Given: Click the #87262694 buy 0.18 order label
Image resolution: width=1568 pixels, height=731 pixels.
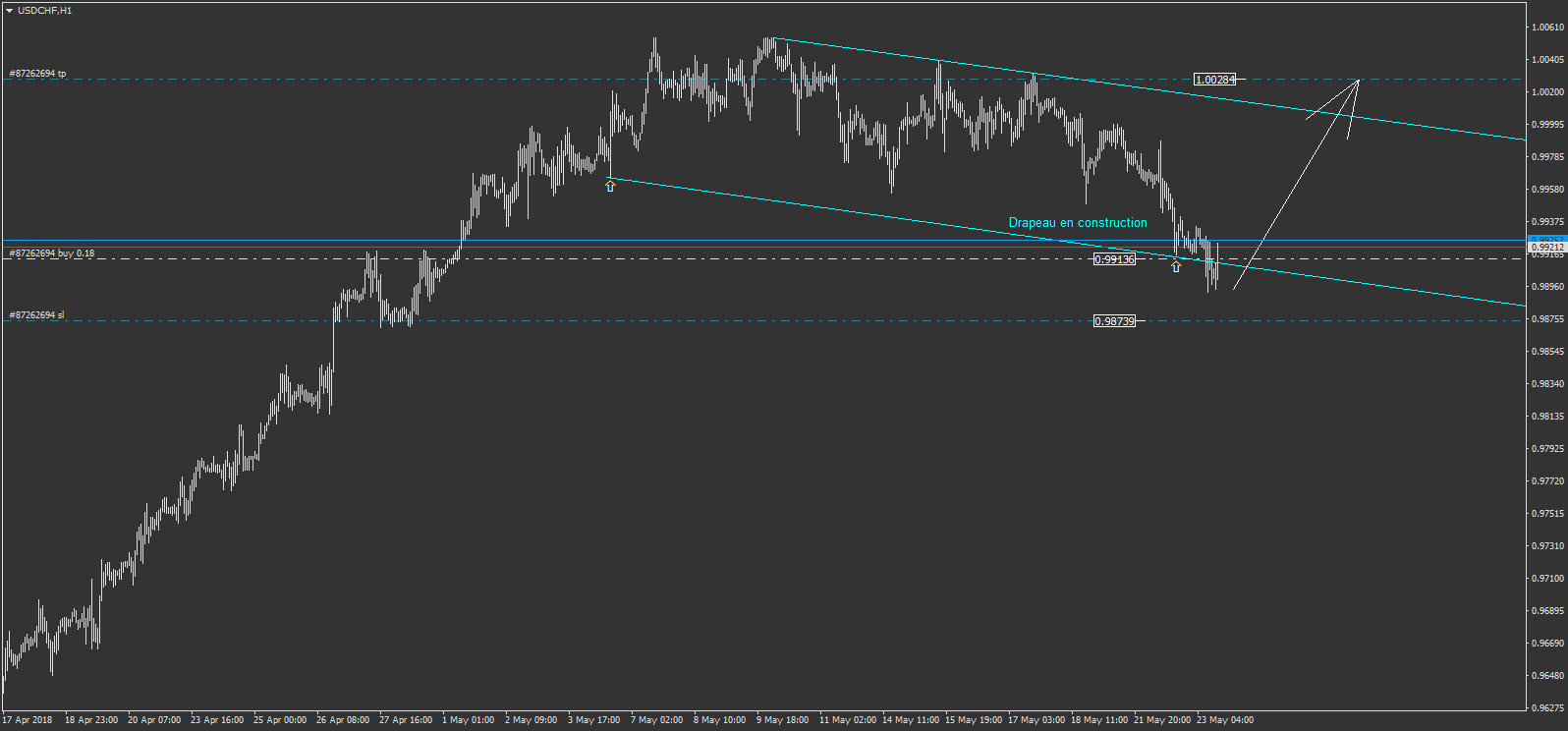Looking at the screenshot, I should point(52,253).
